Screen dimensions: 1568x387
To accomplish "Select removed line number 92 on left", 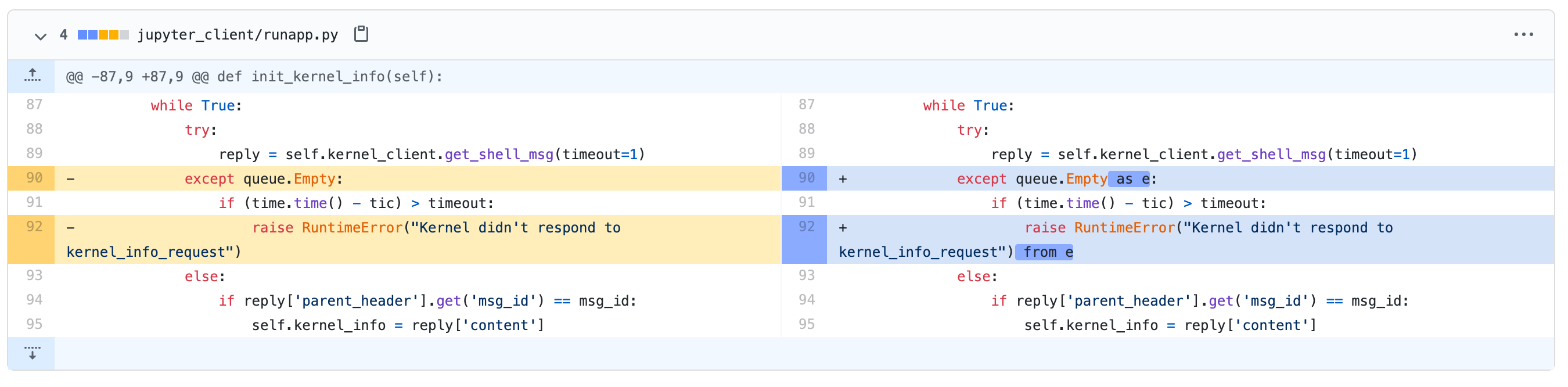I will [32, 239].
